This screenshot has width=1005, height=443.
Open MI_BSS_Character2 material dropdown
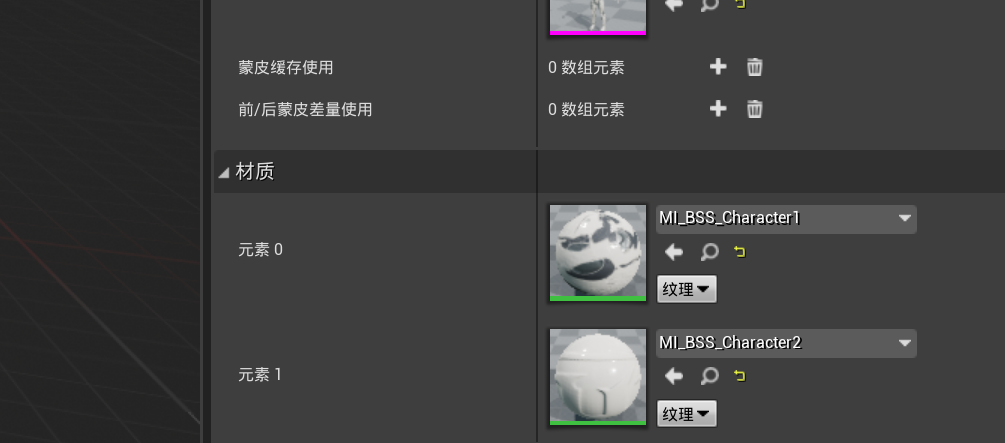click(786, 343)
